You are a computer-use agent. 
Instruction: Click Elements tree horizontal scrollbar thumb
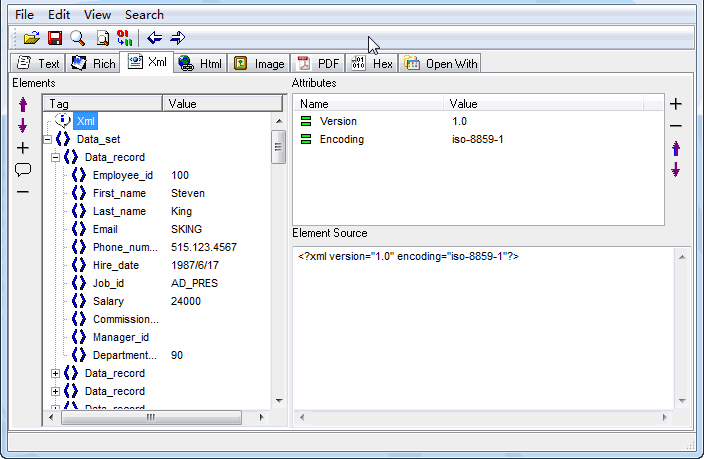(x=151, y=418)
